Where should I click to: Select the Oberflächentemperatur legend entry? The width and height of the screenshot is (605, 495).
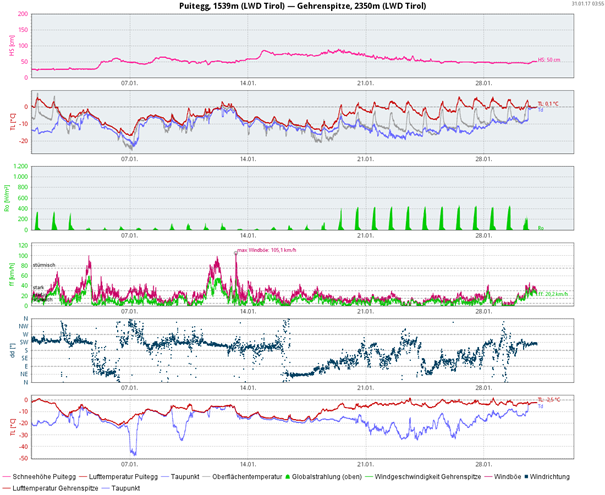[x=242, y=477]
